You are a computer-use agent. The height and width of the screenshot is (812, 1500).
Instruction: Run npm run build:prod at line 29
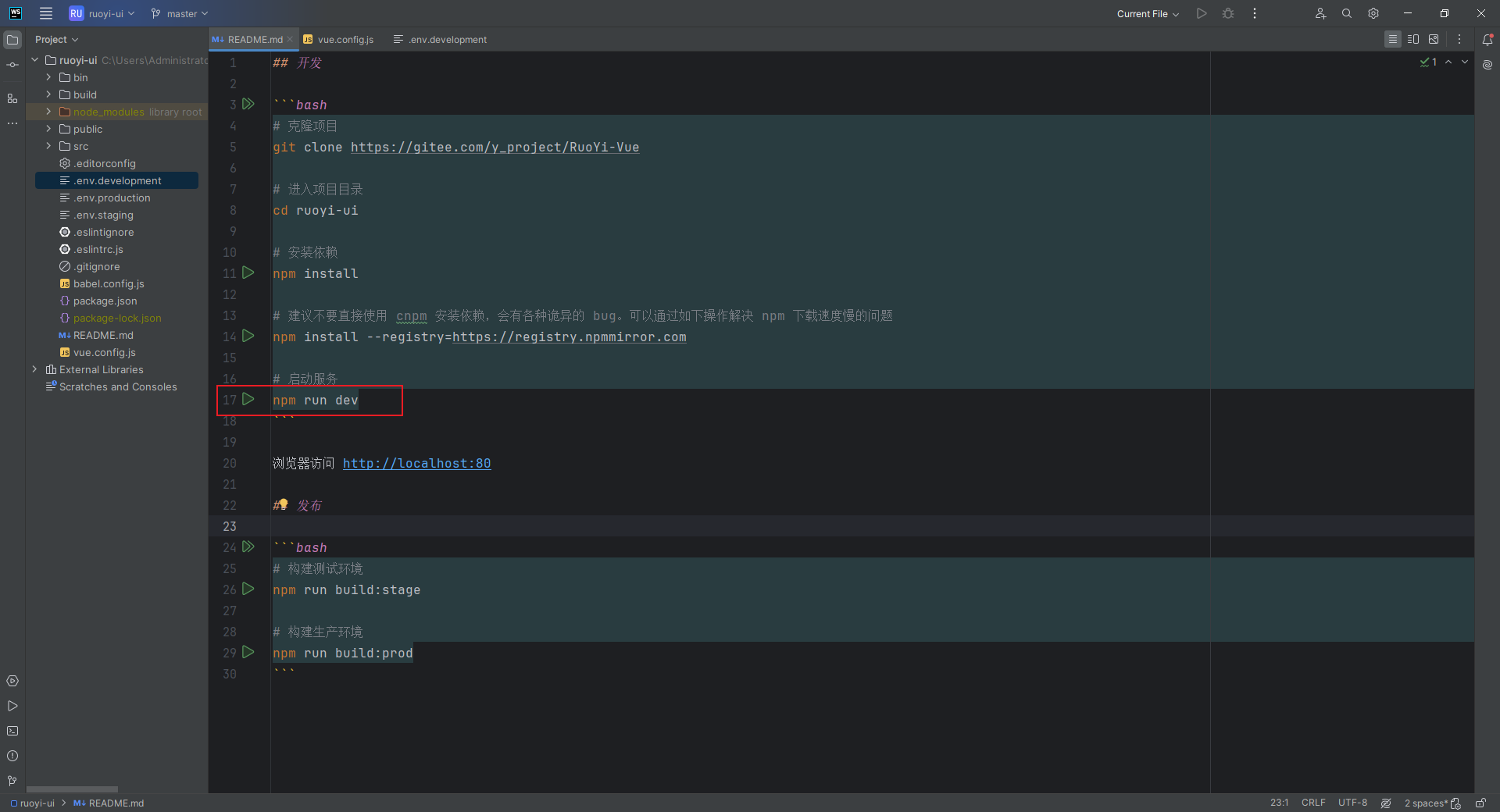(248, 652)
